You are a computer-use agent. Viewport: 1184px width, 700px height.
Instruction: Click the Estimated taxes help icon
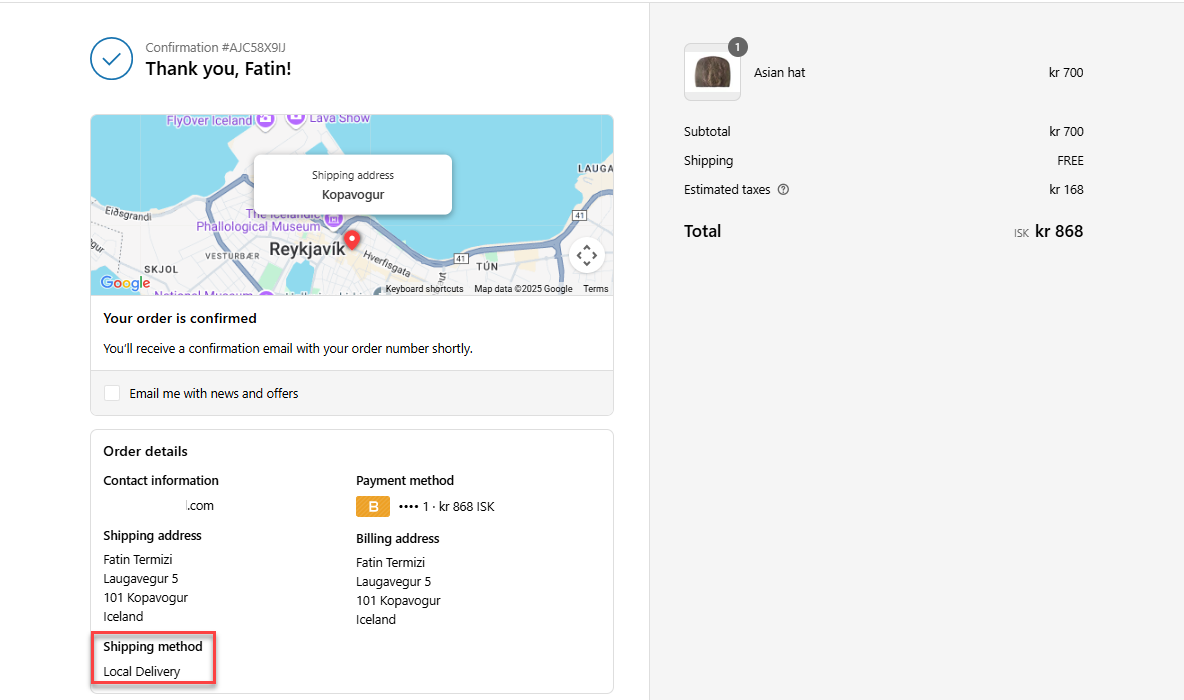coord(783,190)
